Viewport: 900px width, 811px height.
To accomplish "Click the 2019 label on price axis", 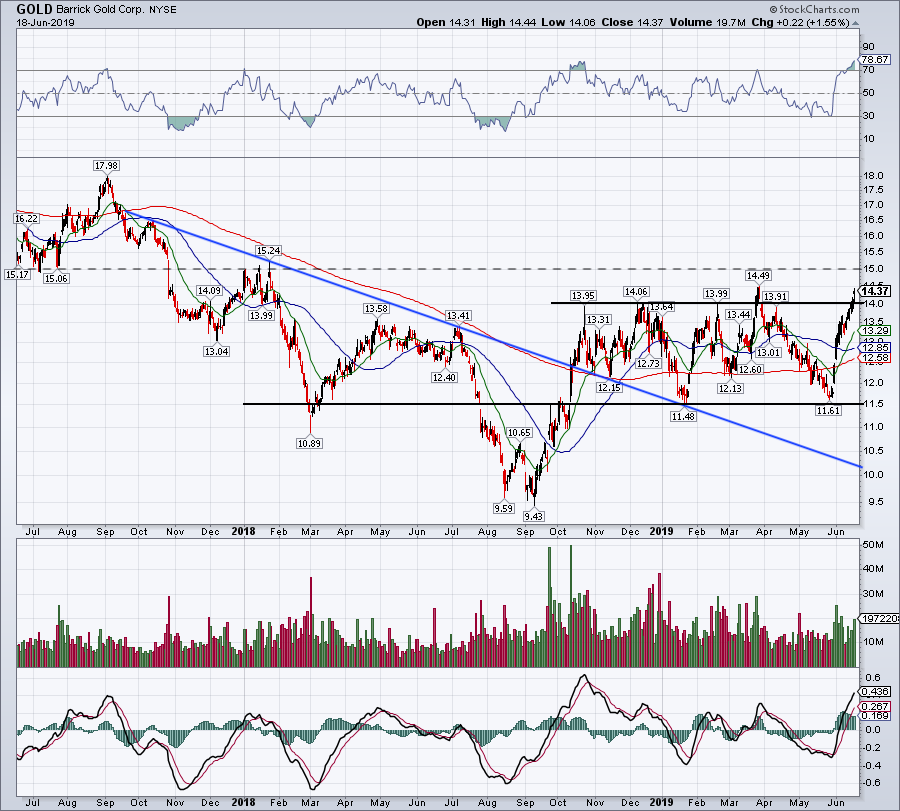I will (x=661, y=531).
